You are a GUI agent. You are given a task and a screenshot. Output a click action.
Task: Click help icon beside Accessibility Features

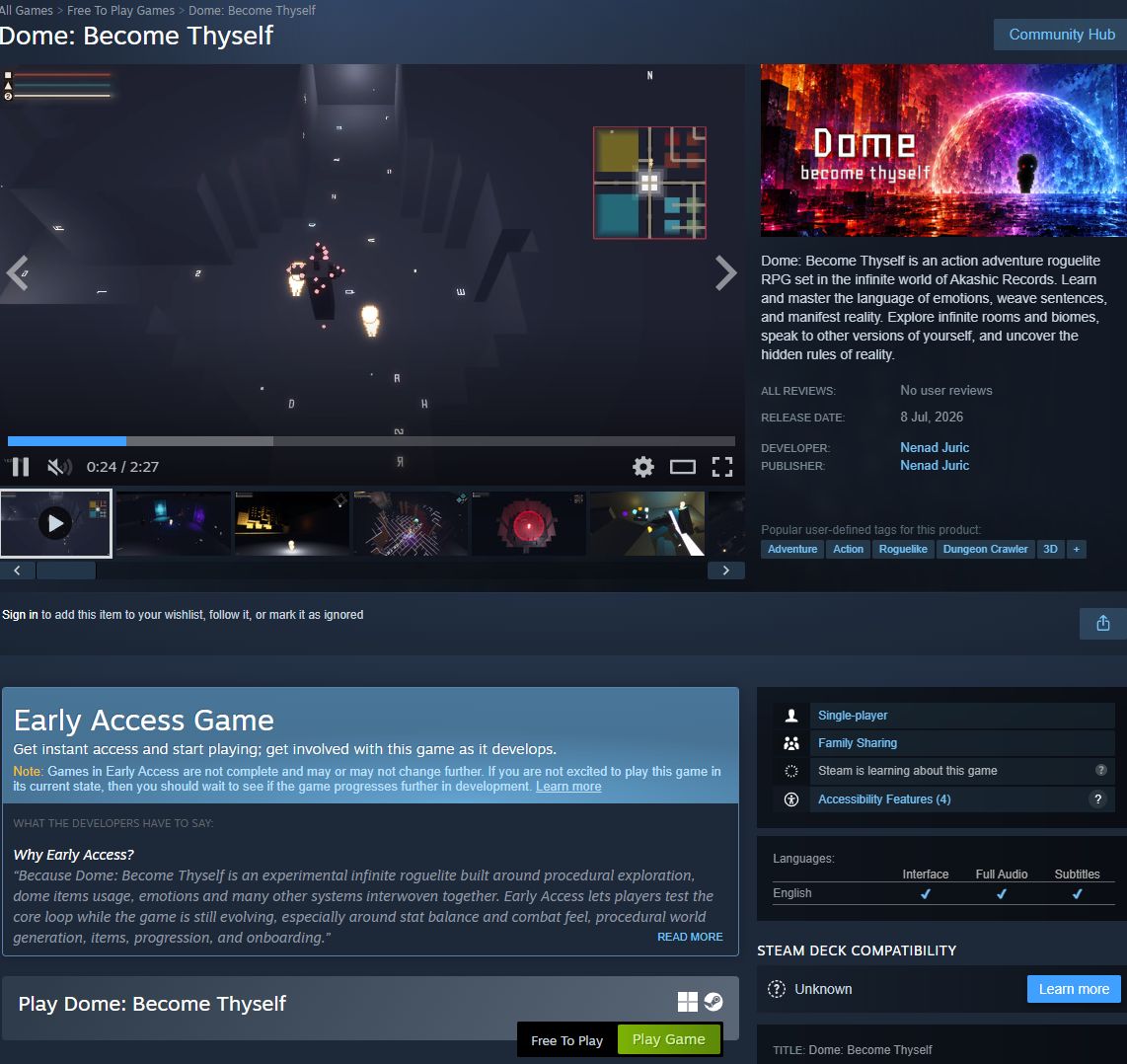point(1097,798)
